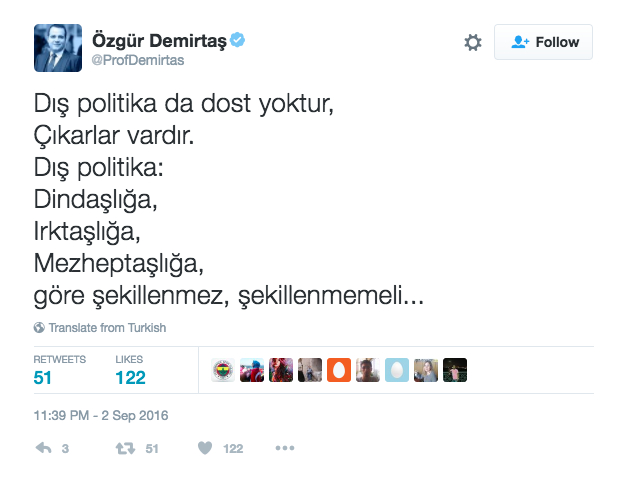Viewport: 628px width, 483px height.
Task: Click the reply arrow icon
Action: pyautogui.click(x=43, y=448)
